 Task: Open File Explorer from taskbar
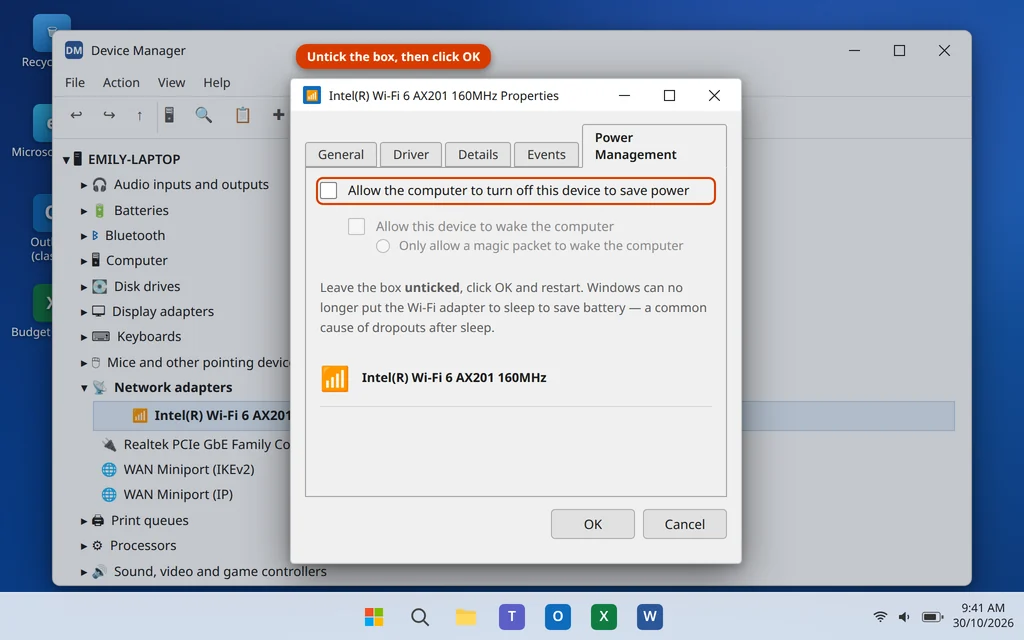(x=466, y=616)
